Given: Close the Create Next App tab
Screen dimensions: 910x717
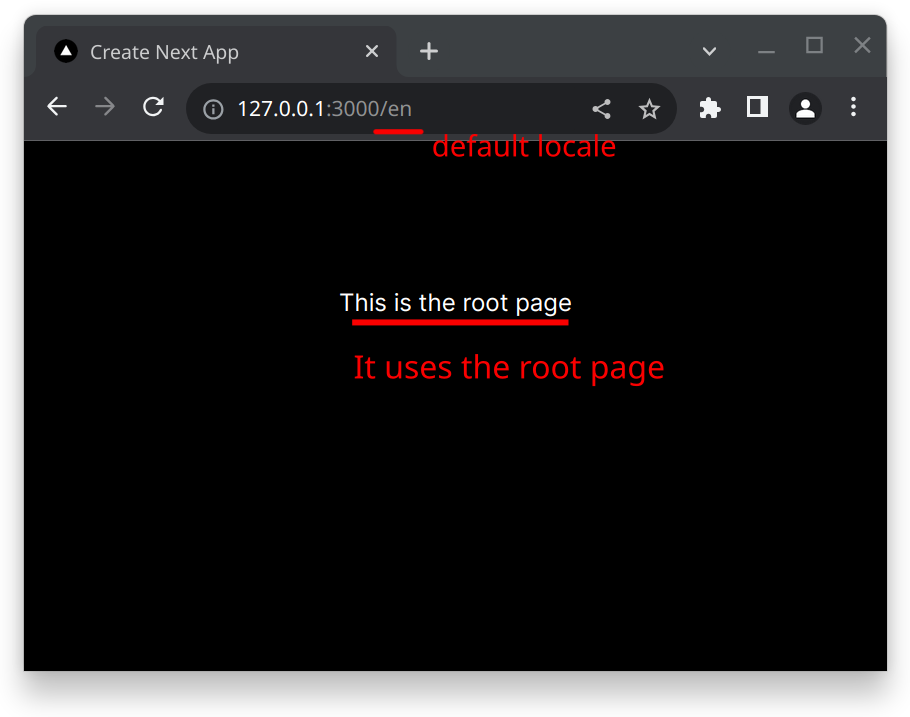Looking at the screenshot, I should pos(371,51).
